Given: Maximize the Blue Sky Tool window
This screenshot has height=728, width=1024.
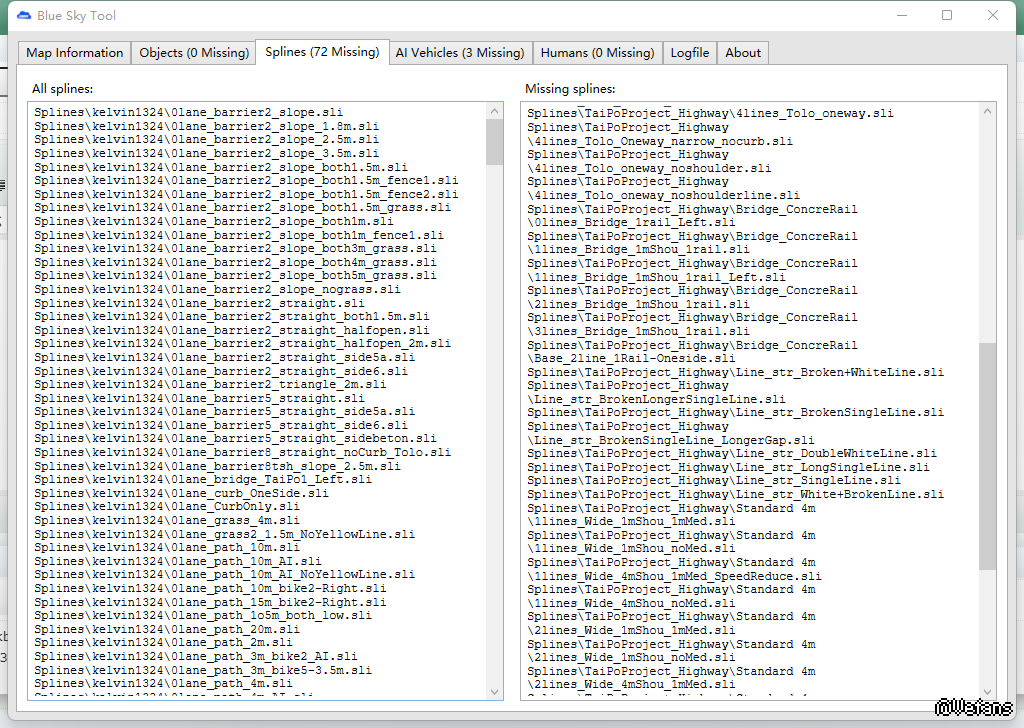Looking at the screenshot, I should click(946, 16).
